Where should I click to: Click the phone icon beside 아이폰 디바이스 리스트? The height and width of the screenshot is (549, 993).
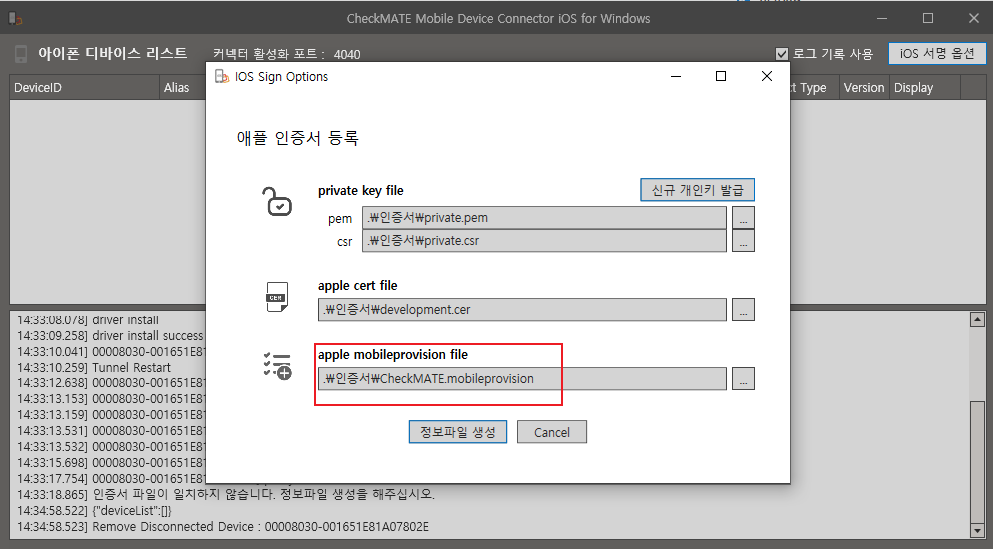coord(21,54)
